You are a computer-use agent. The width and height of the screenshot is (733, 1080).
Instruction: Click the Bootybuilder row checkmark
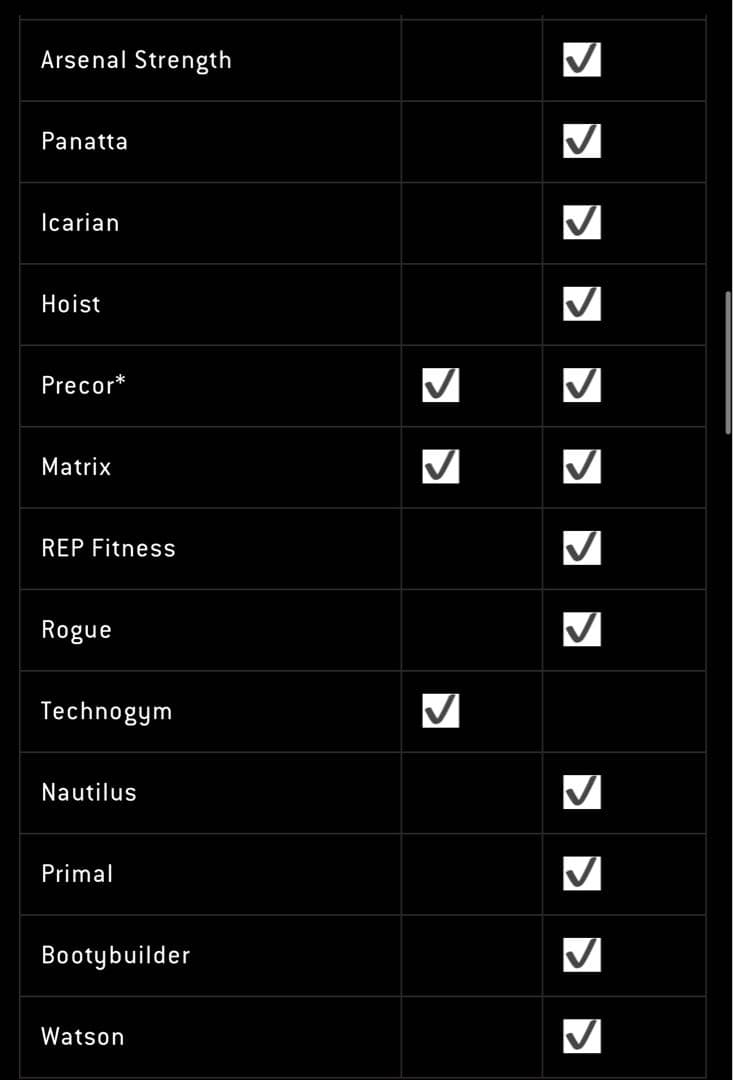[x=582, y=955]
